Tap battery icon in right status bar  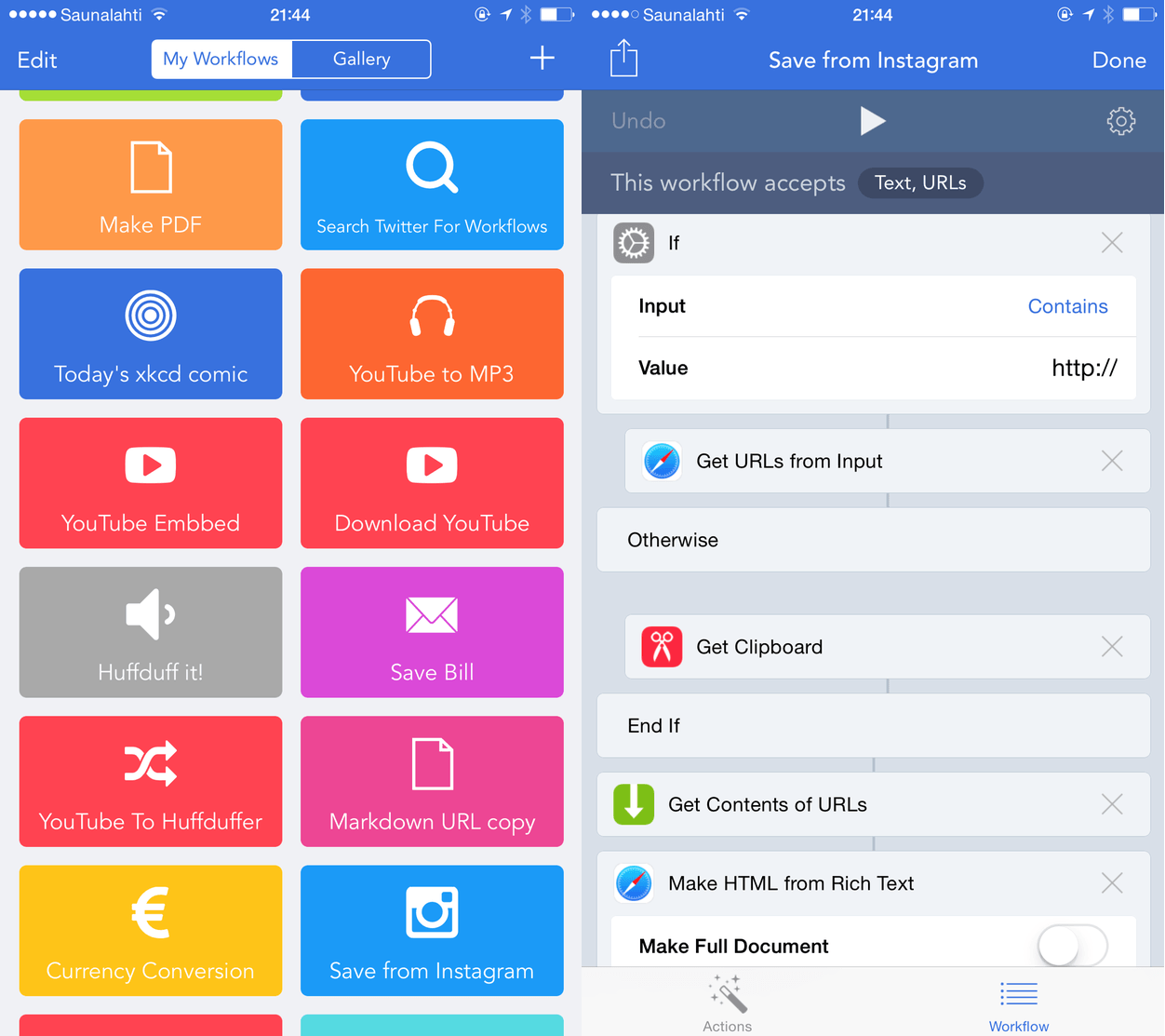pos(1139,15)
